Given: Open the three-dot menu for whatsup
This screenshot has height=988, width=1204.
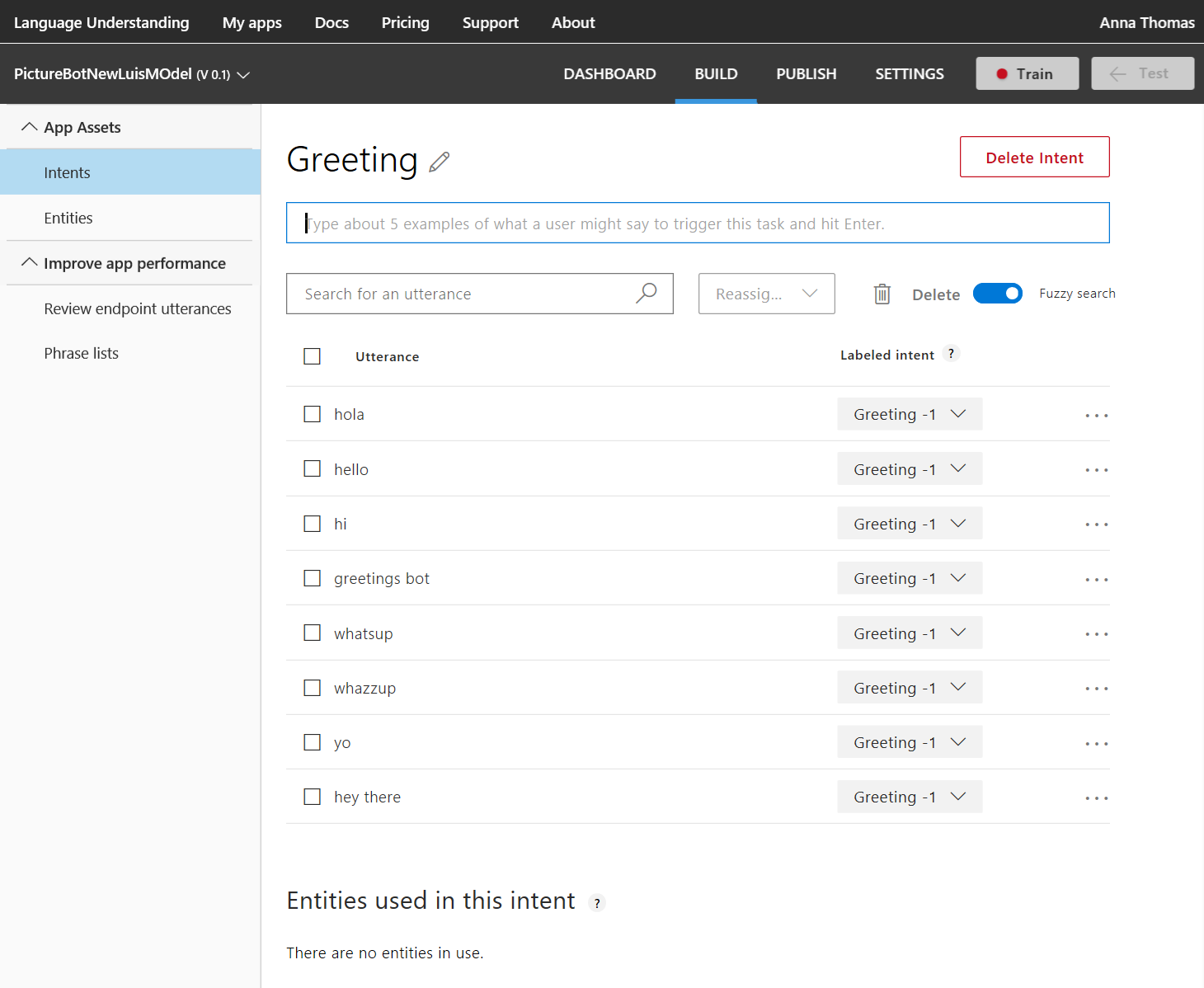Looking at the screenshot, I should coord(1097,634).
